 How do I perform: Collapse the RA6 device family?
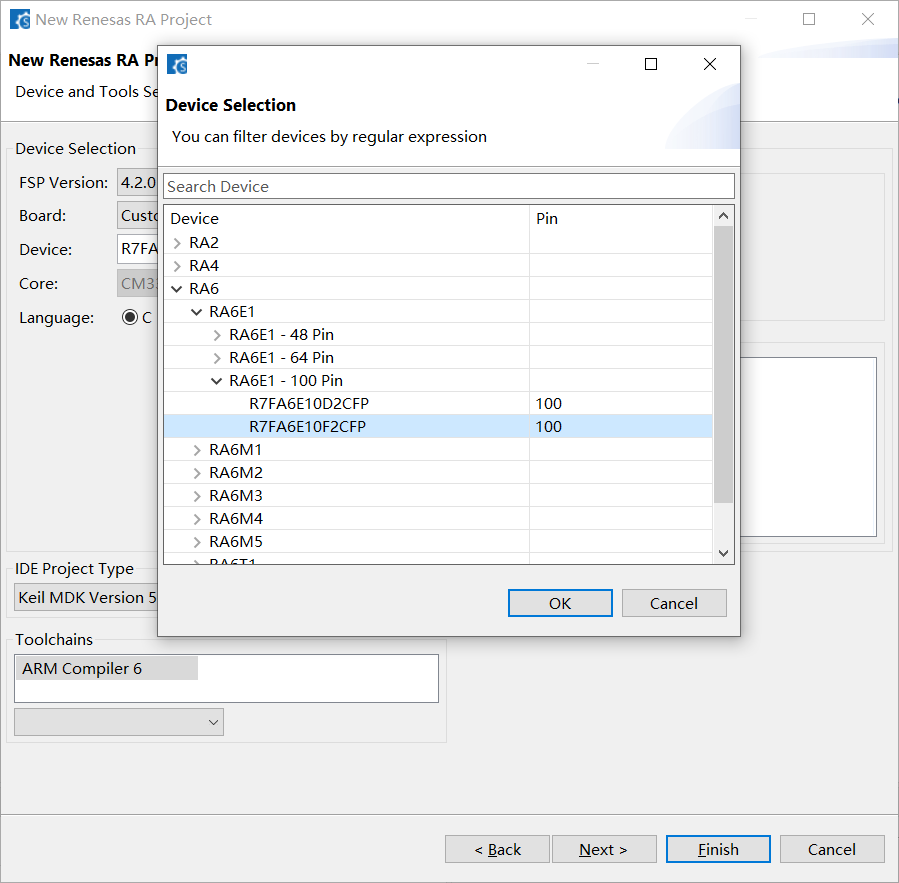point(177,289)
